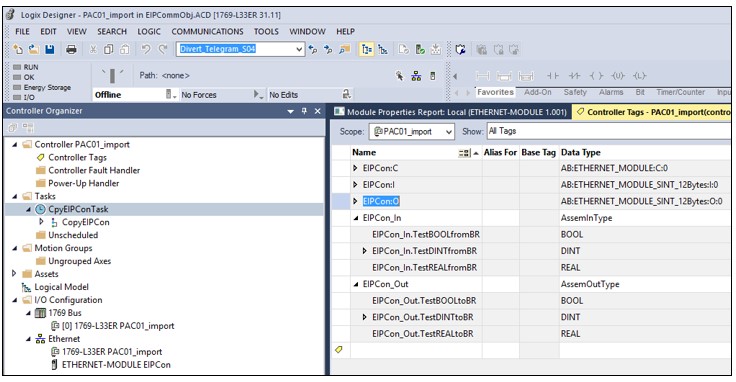Screen dimensions: 736x382
Task: Open the TOOLS menu
Action: pos(266,31)
